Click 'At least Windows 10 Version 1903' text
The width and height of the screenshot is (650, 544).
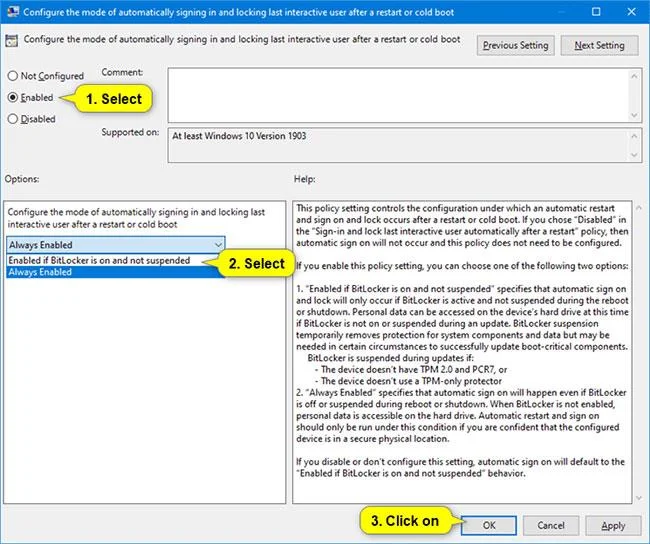click(x=239, y=136)
